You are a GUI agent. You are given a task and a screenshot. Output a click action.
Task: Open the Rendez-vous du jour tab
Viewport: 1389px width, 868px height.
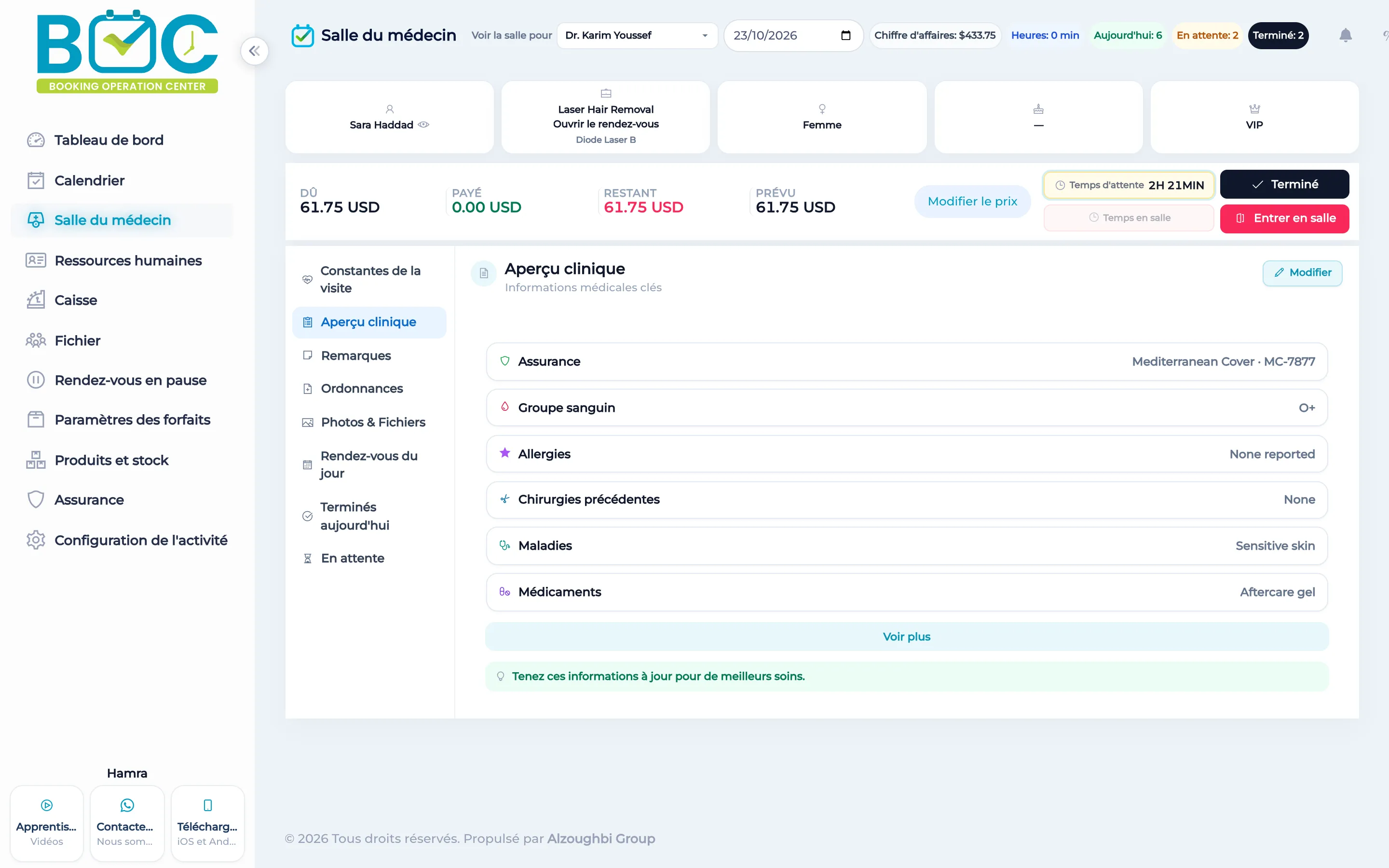point(369,464)
